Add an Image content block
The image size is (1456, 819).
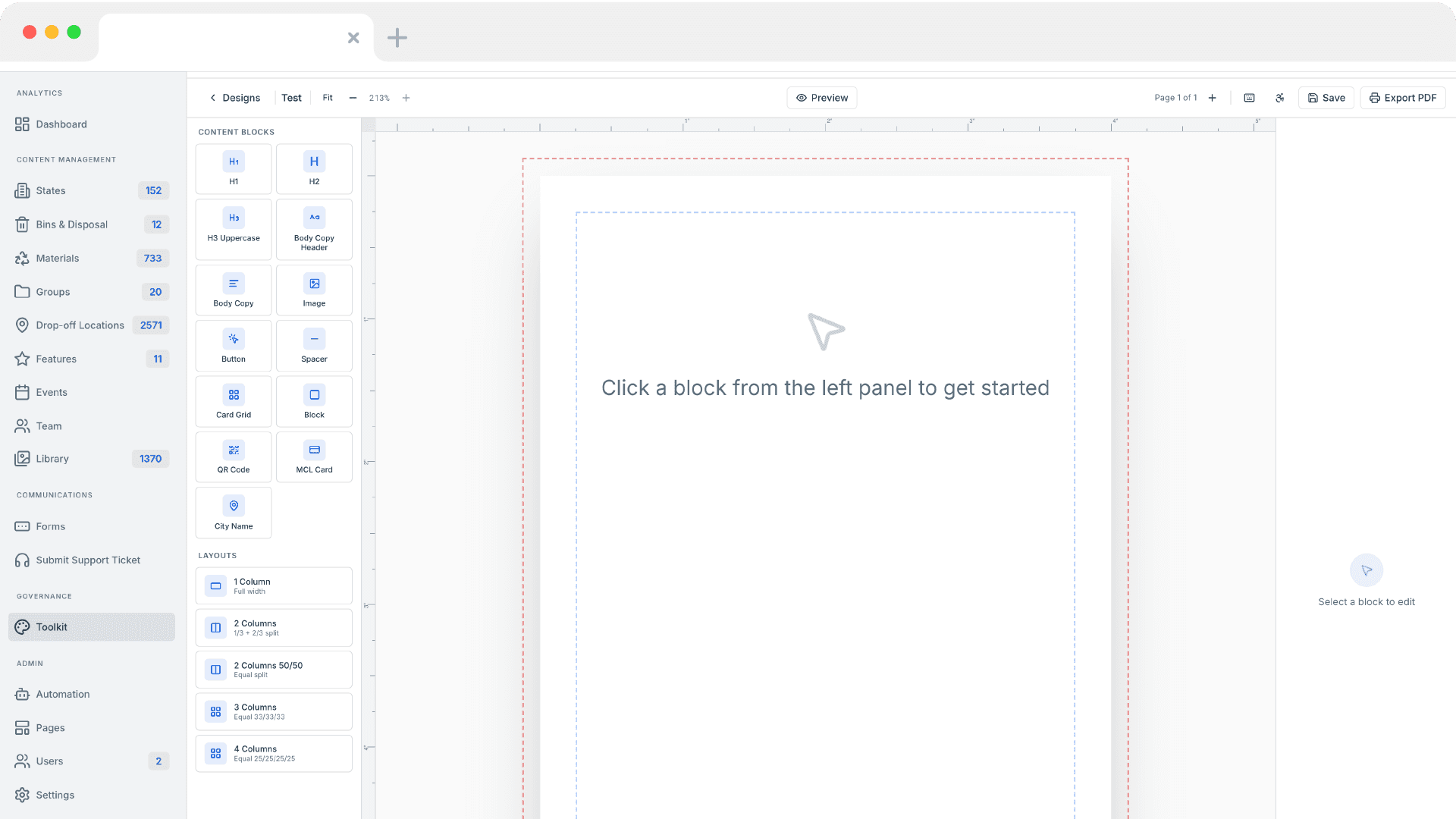314,290
